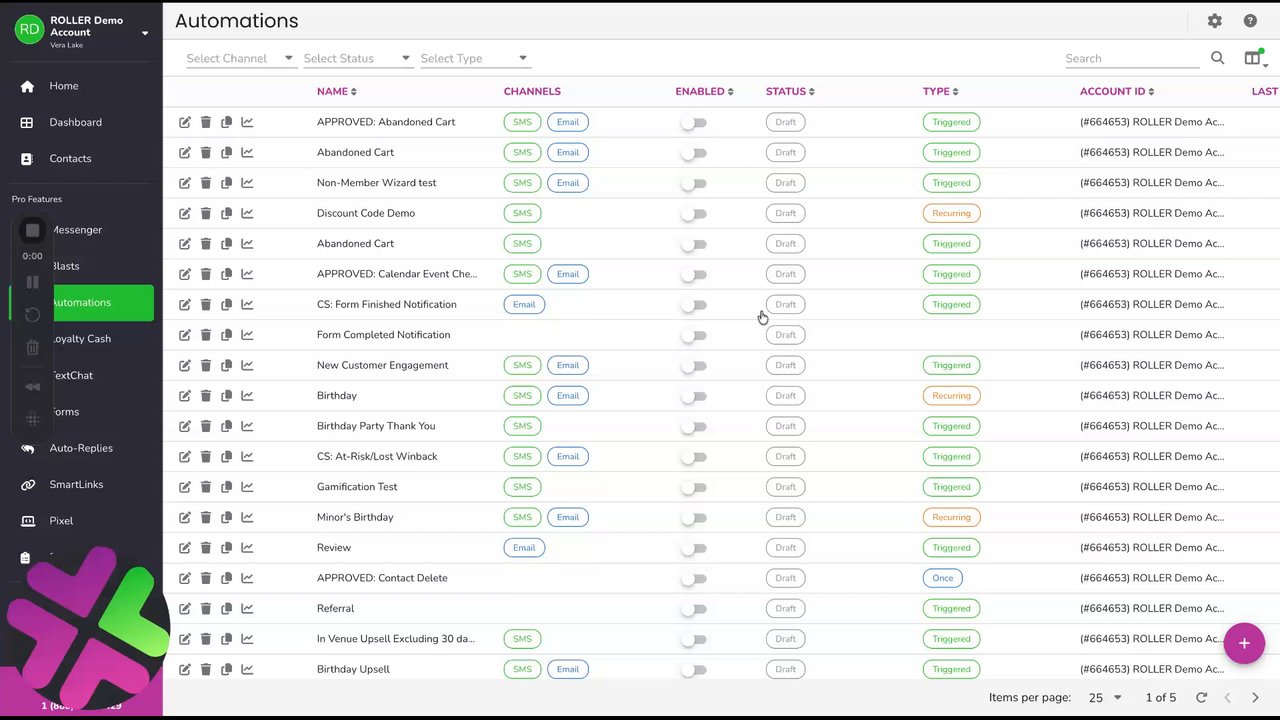This screenshot has height=720, width=1280.
Task: Delete the Discount Code Demo automation
Action: pos(206,213)
